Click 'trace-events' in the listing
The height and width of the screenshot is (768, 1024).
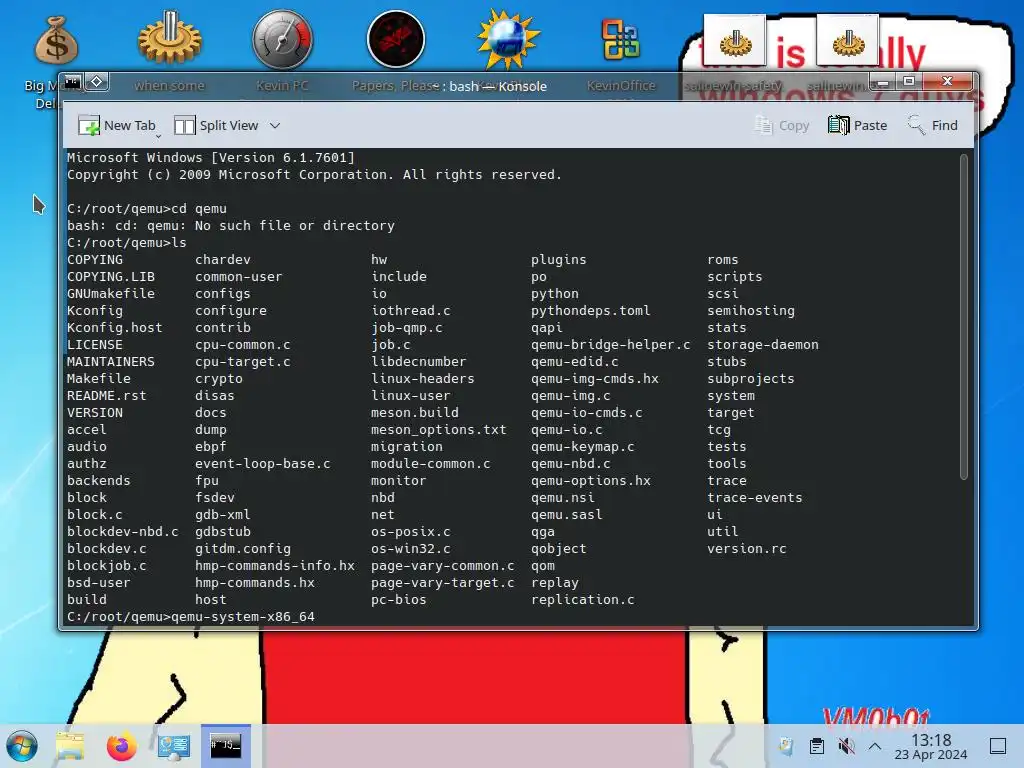(x=755, y=498)
